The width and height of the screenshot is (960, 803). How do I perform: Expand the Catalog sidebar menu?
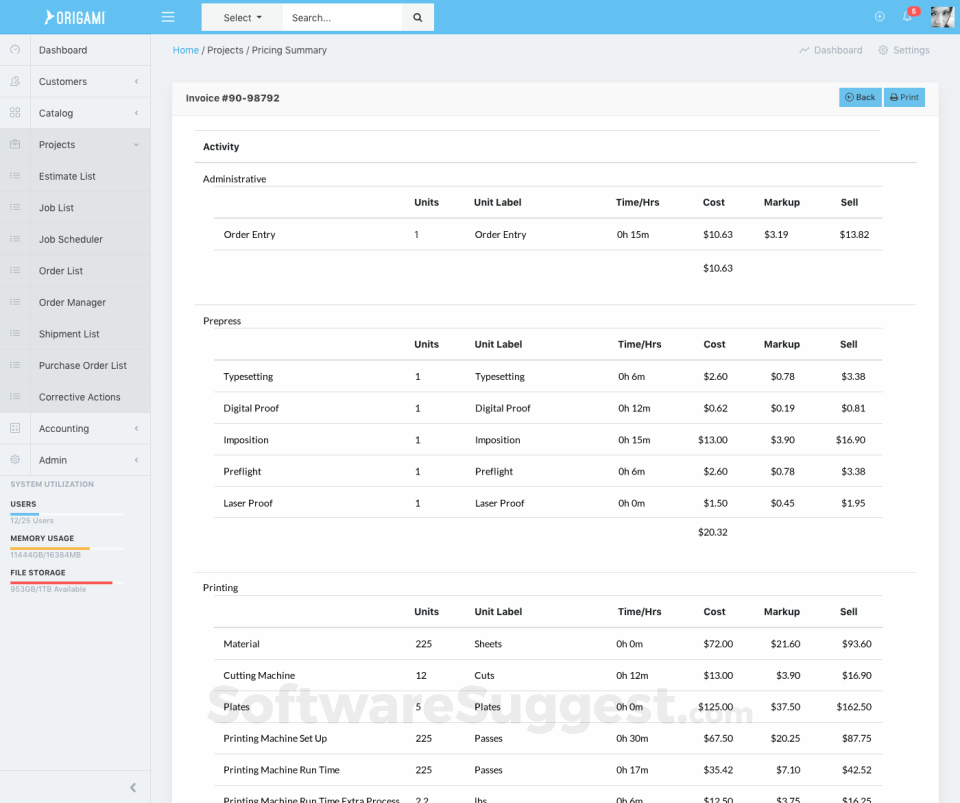pos(75,113)
